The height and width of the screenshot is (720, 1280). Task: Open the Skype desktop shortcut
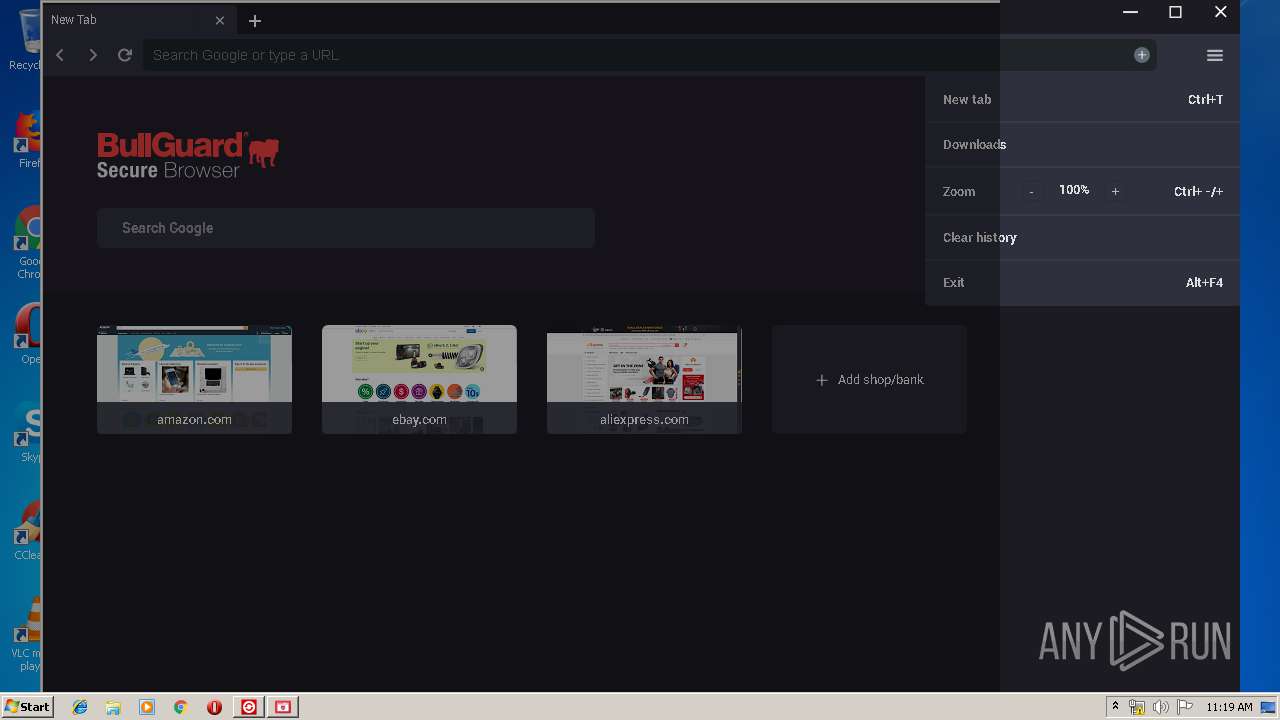(x=27, y=433)
